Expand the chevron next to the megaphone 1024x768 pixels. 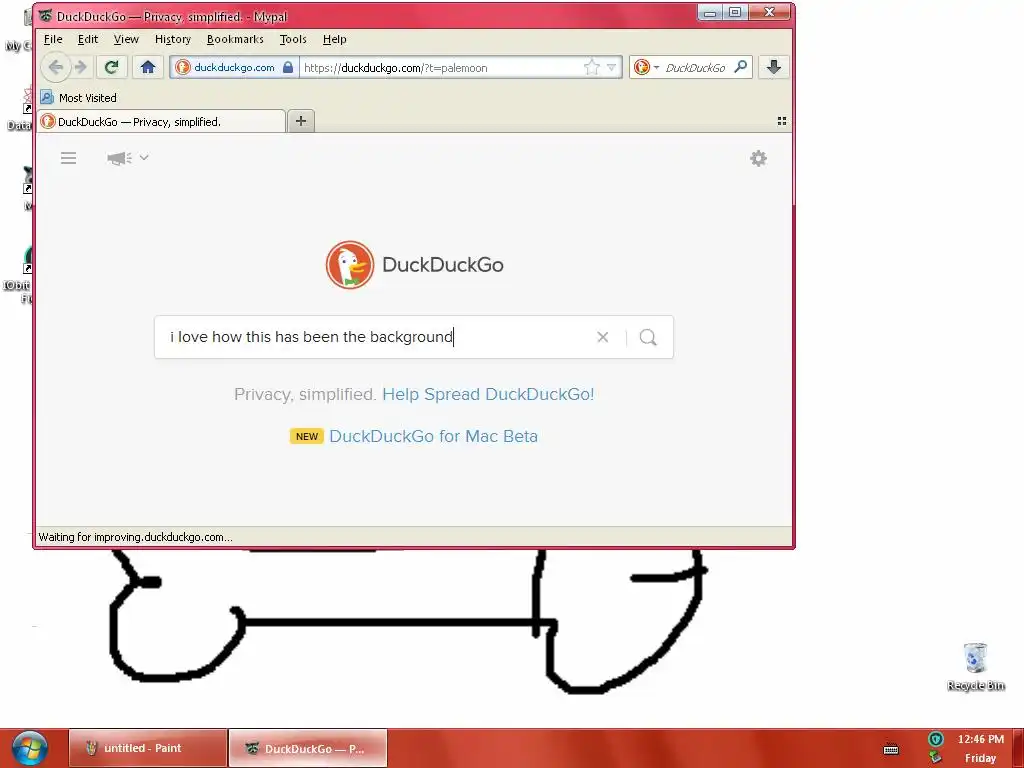[144, 157]
